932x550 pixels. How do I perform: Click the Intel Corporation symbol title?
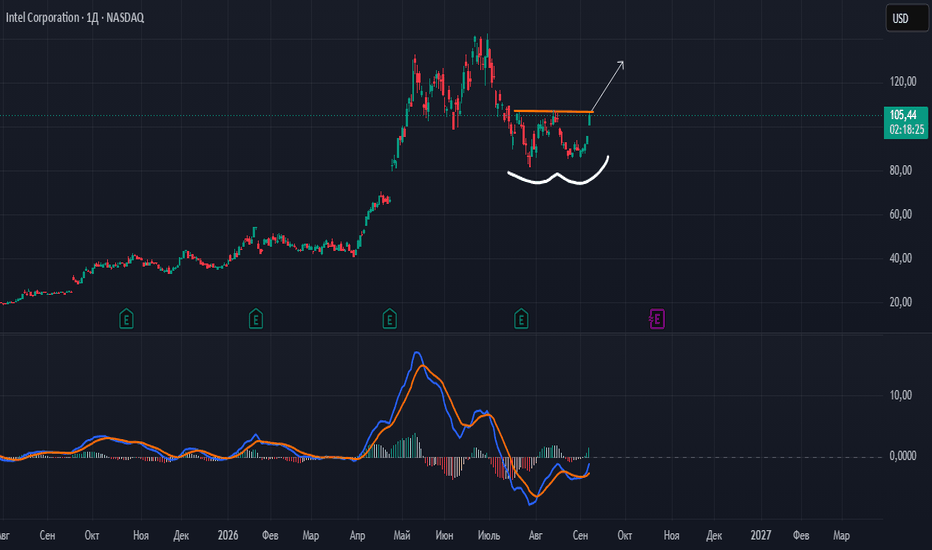pos(75,17)
